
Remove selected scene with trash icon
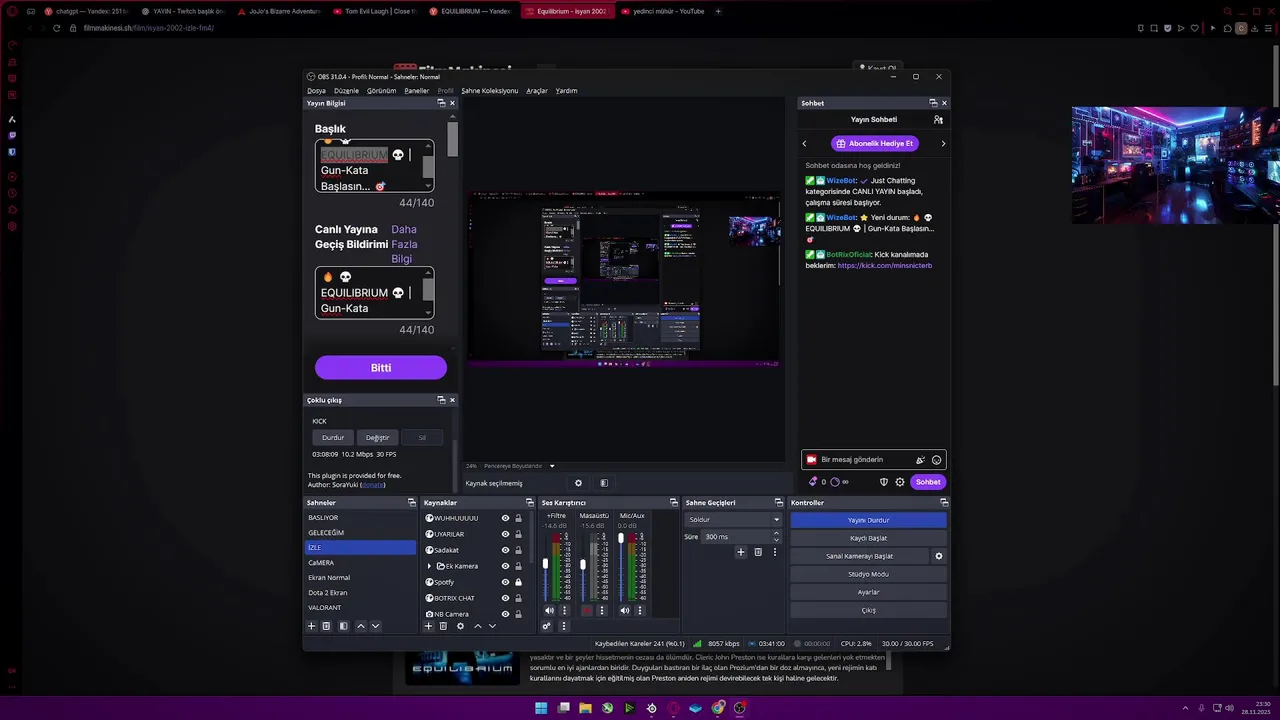(326, 626)
